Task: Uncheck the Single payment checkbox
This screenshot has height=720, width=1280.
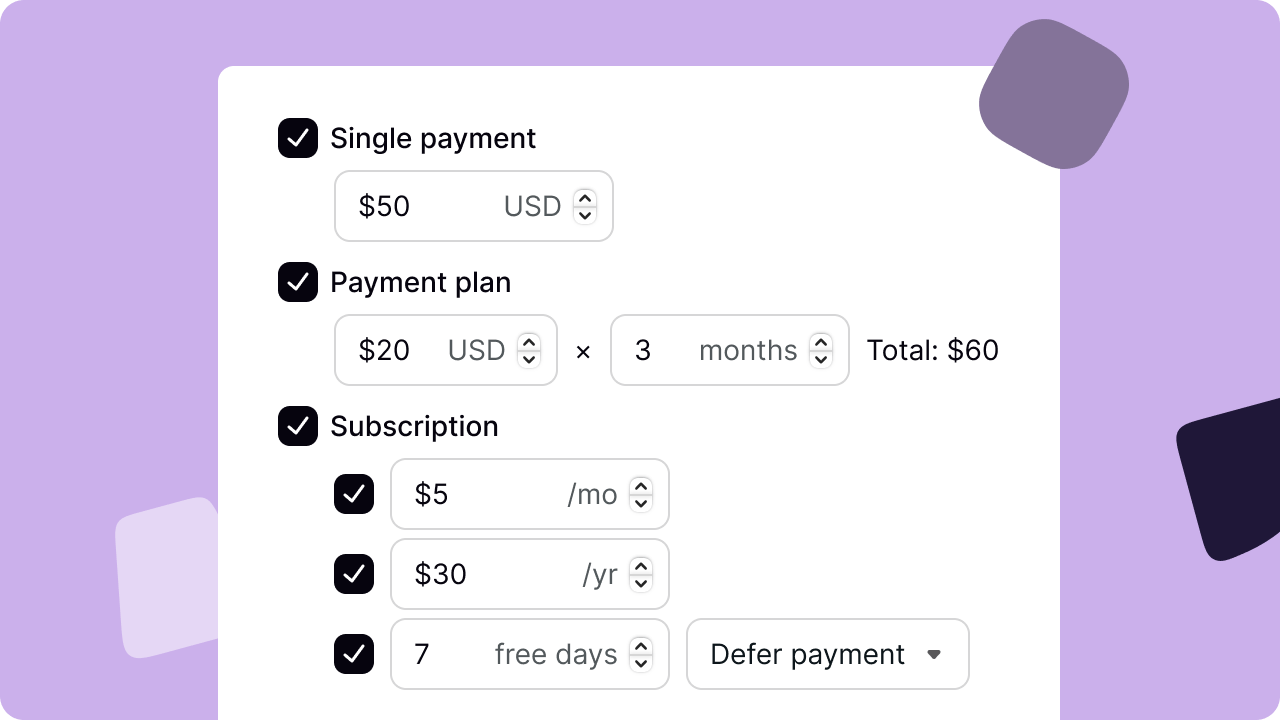Action: (298, 138)
